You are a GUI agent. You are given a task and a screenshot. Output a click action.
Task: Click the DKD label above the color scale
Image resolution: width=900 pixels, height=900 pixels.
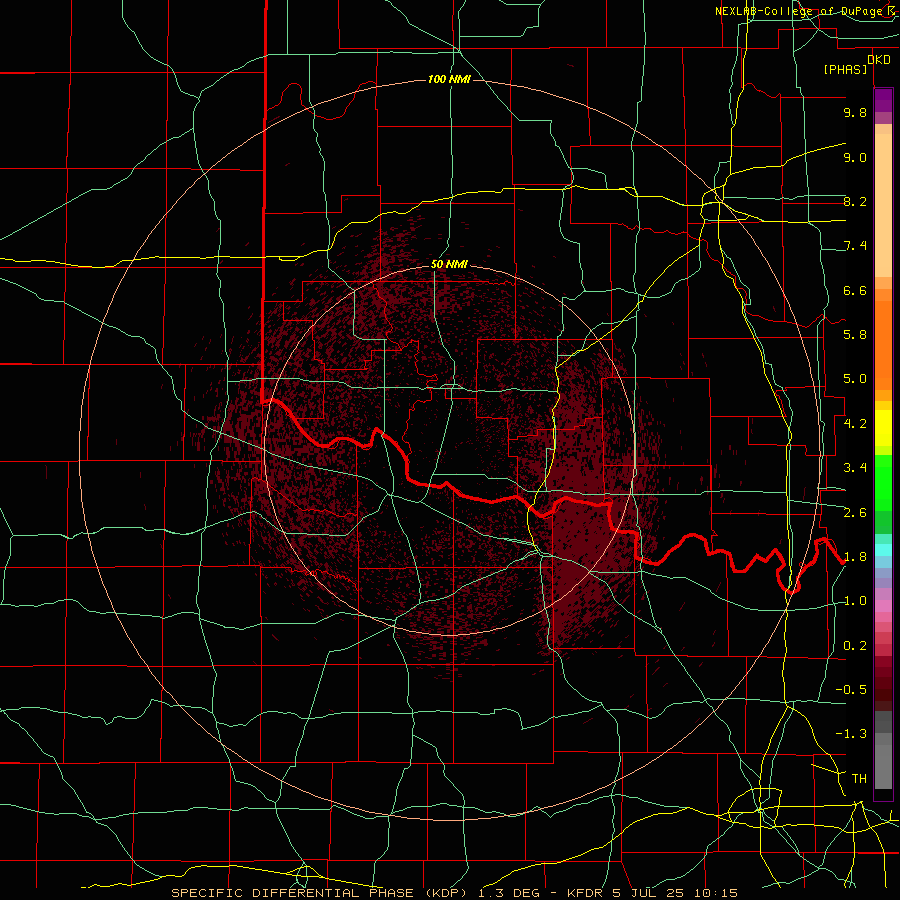click(x=879, y=60)
